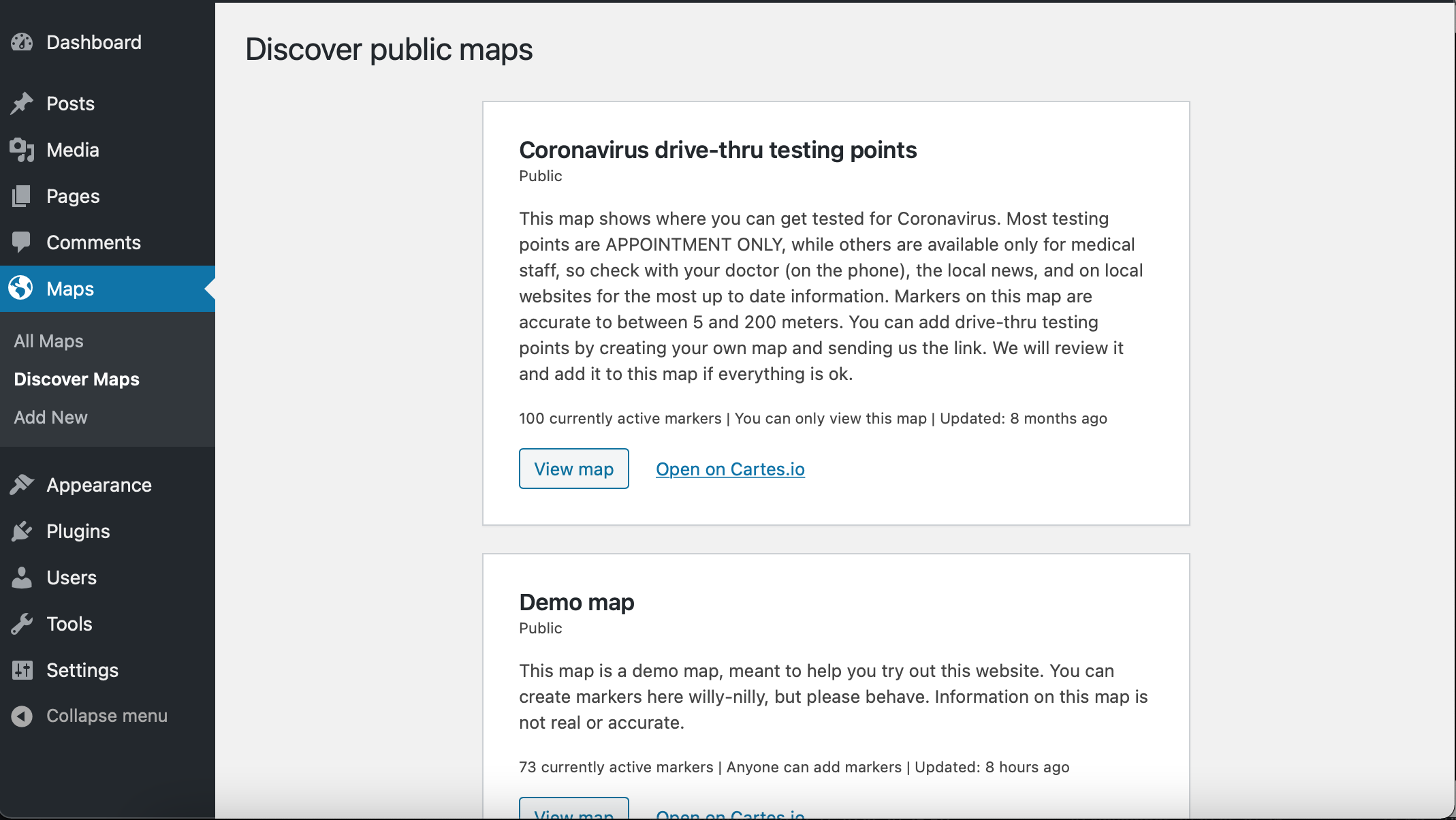The width and height of the screenshot is (1456, 820).
Task: Click 'Anyone can add markers' text
Action: pyautogui.click(x=814, y=767)
